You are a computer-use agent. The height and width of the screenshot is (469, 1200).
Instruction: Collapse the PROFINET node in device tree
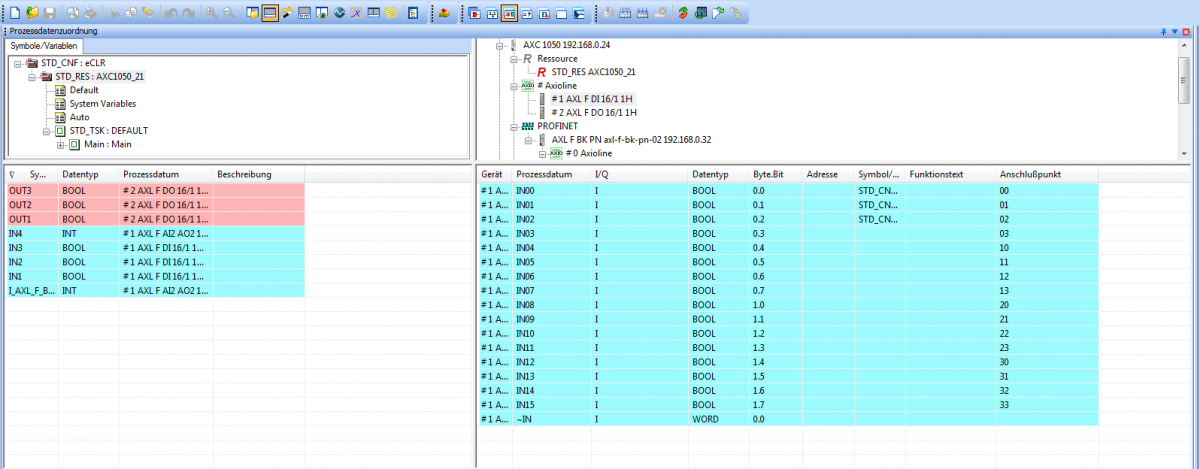[513, 126]
